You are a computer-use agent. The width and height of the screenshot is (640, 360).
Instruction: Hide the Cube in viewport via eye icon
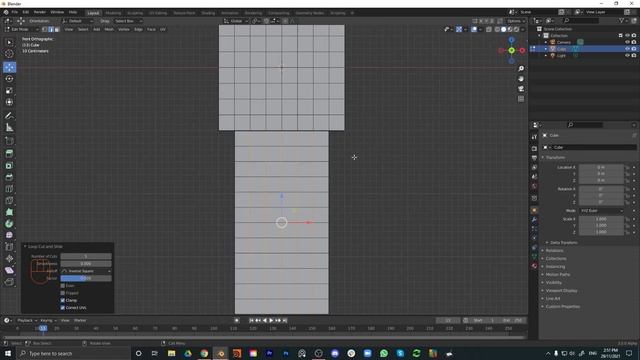(x=627, y=49)
